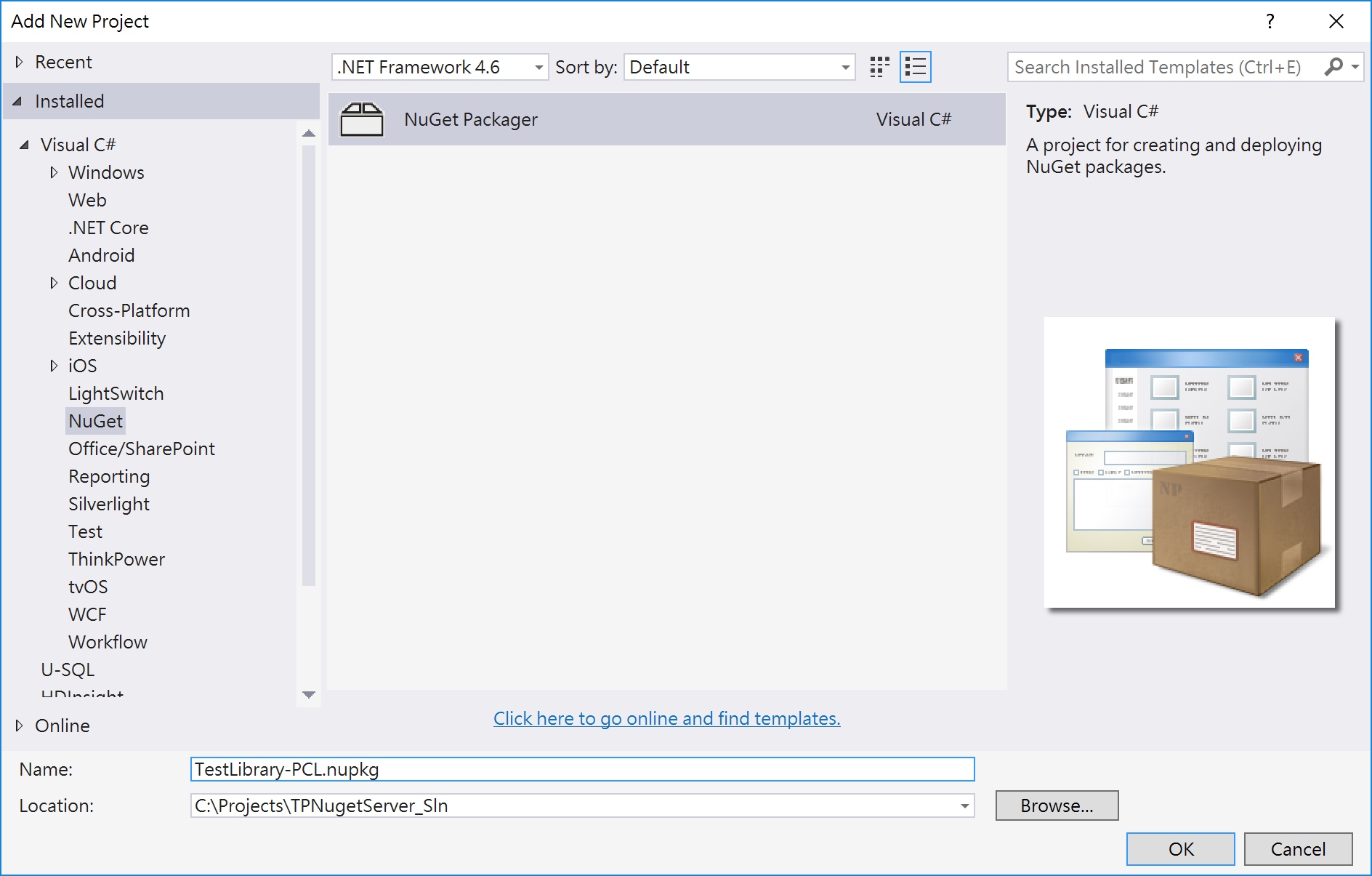The height and width of the screenshot is (876, 1372).
Task: Select the Silverlight category
Action: (109, 504)
